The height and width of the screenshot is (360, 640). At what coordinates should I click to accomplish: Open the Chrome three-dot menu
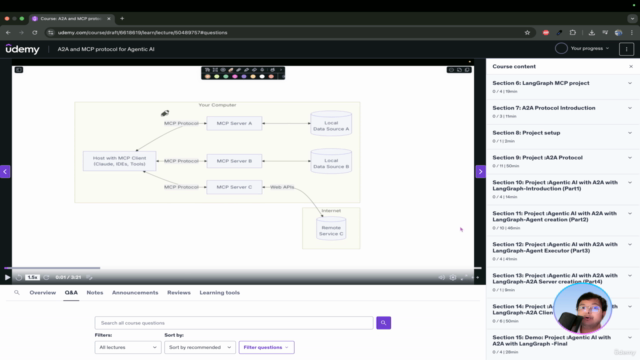click(x=632, y=33)
